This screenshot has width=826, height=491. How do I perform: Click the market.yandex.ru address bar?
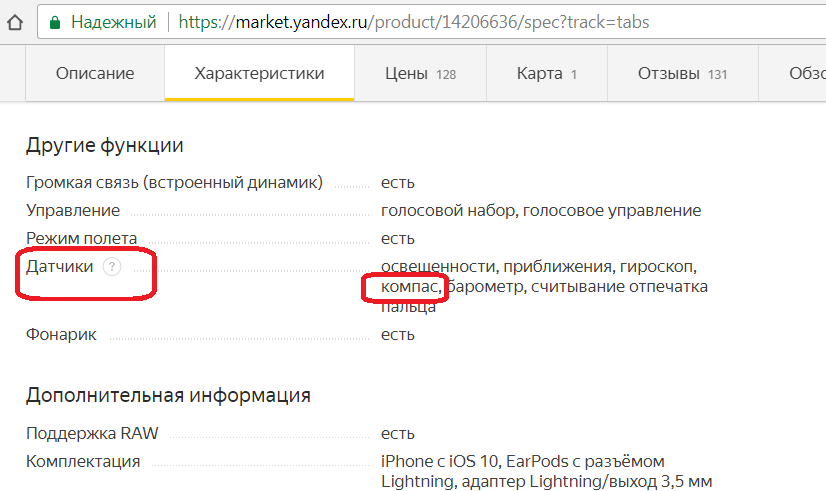(x=420, y=21)
